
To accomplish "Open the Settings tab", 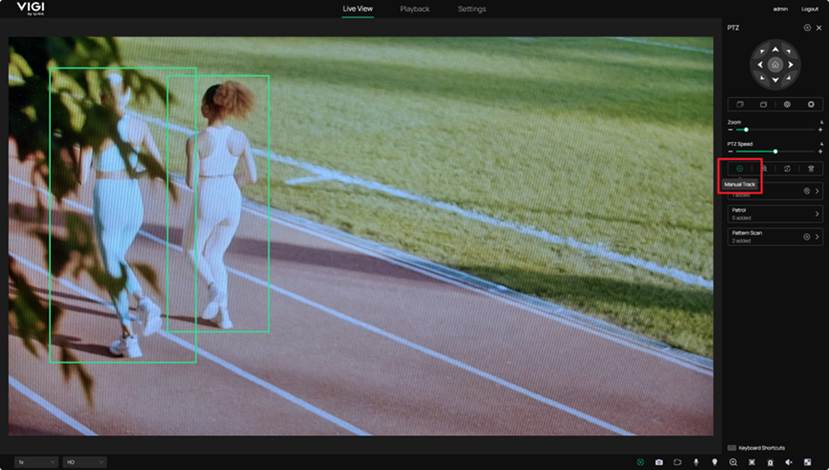I will tap(472, 9).
